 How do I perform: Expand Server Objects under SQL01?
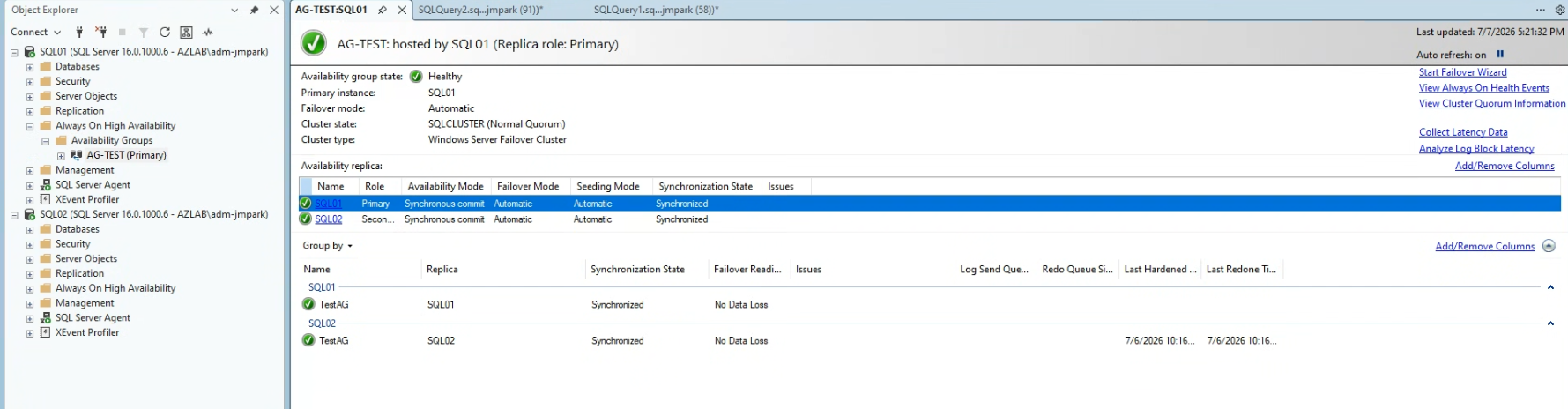pyautogui.click(x=30, y=97)
